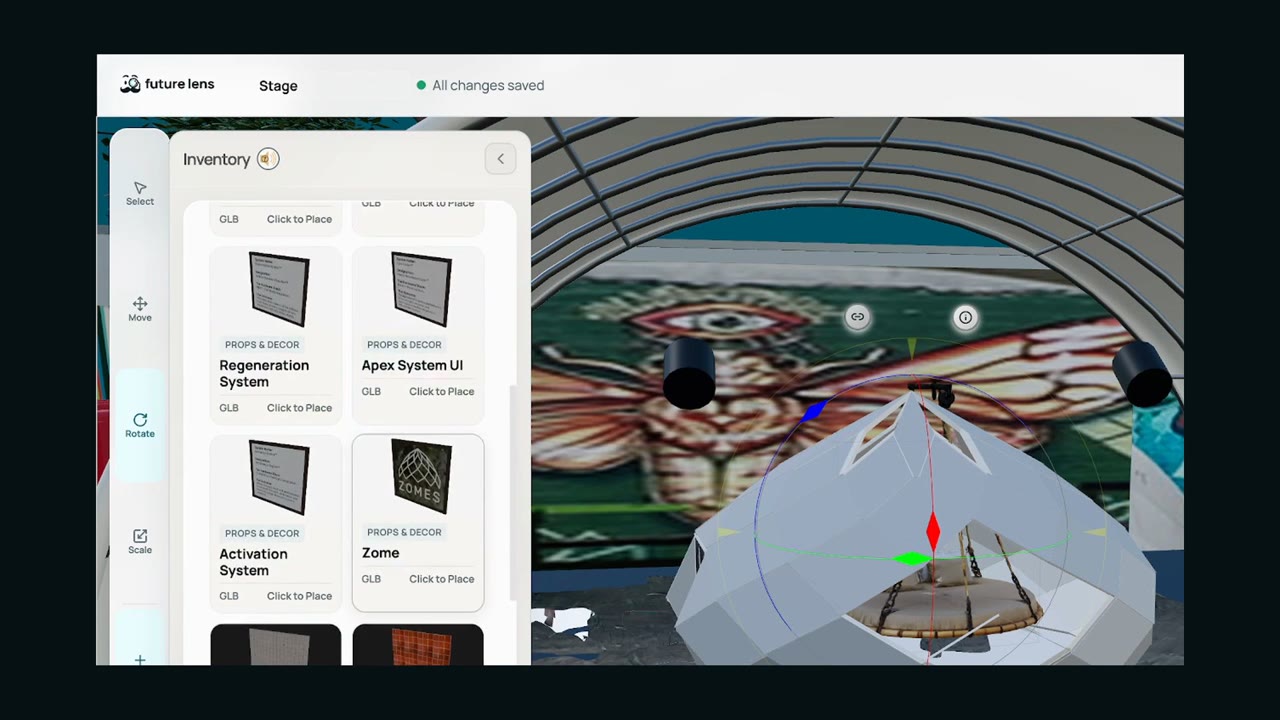This screenshot has height=720, width=1280.
Task: Click to Place Activation System
Action: point(299,596)
